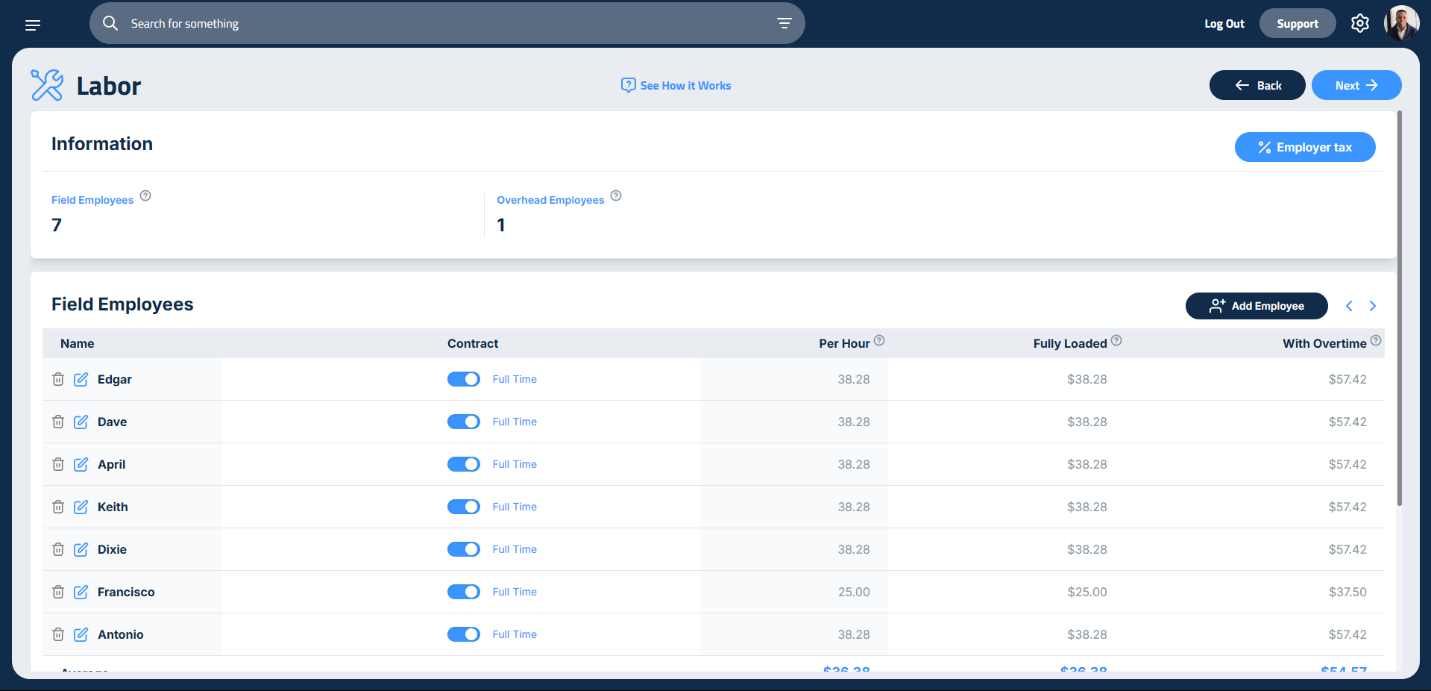
Task: Show help tooltip for Field Employees
Action: pyautogui.click(x=145, y=196)
